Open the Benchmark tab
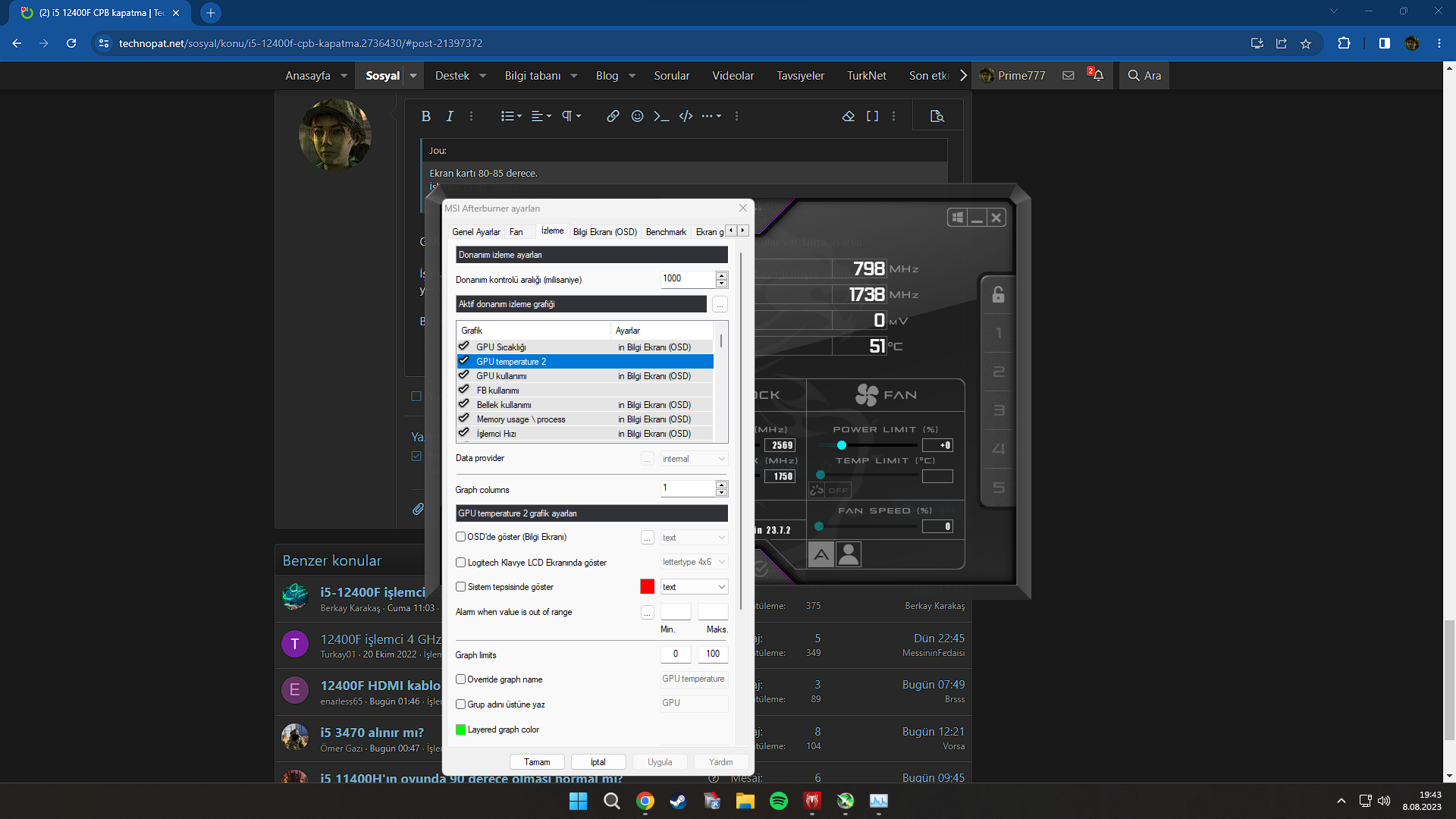The height and width of the screenshot is (819, 1456). [665, 232]
